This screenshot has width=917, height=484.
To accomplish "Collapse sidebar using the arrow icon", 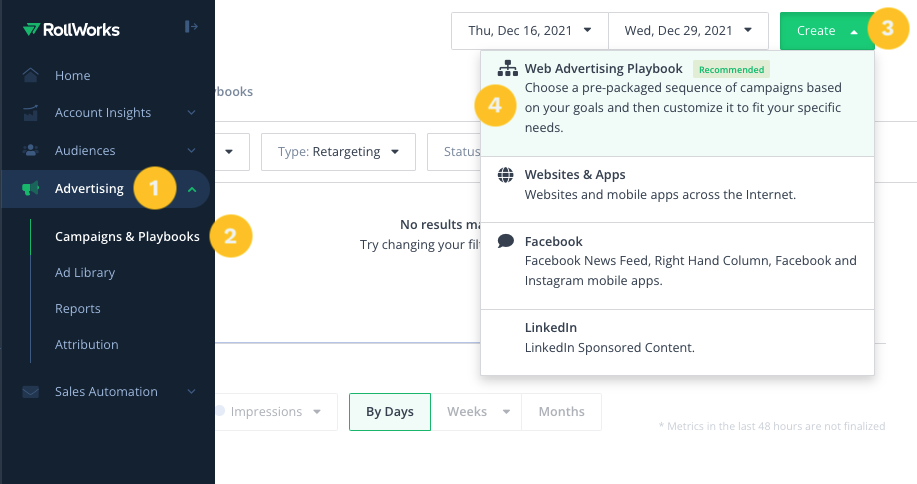I will 191,26.
